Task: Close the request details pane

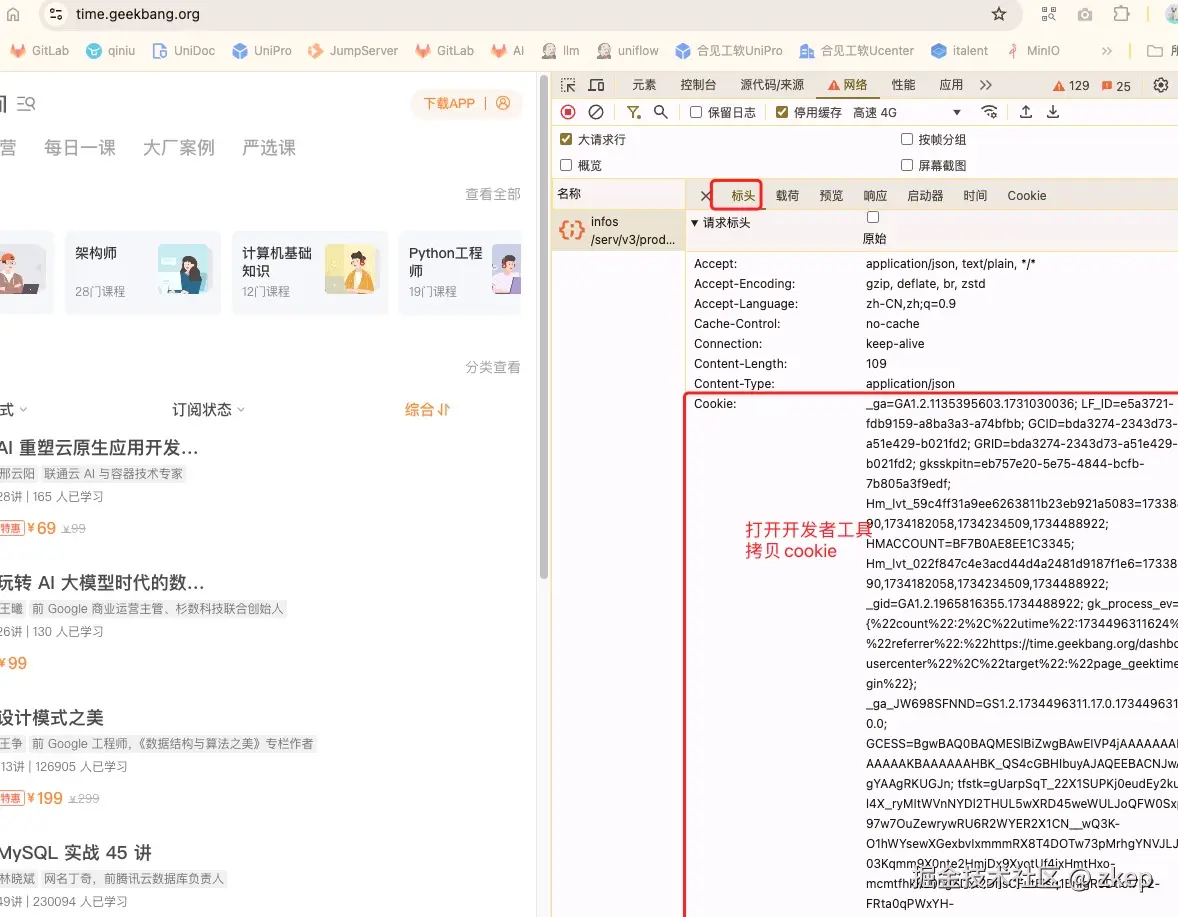Action: [x=705, y=196]
